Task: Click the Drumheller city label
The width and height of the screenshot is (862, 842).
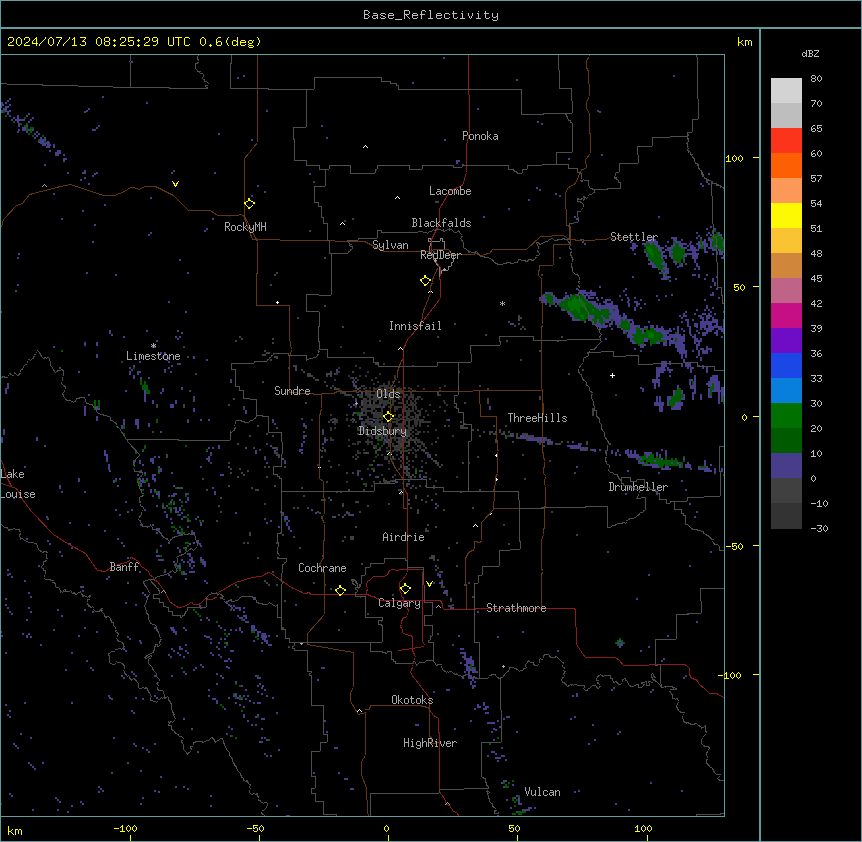Action: coord(638,487)
